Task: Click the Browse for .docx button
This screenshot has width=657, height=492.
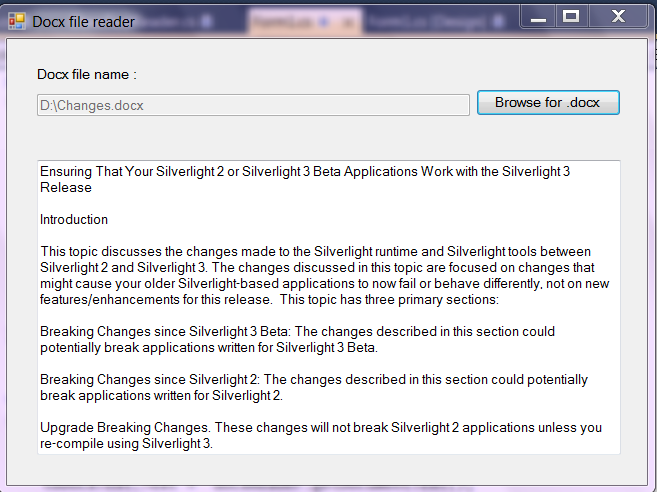Action: coord(548,103)
